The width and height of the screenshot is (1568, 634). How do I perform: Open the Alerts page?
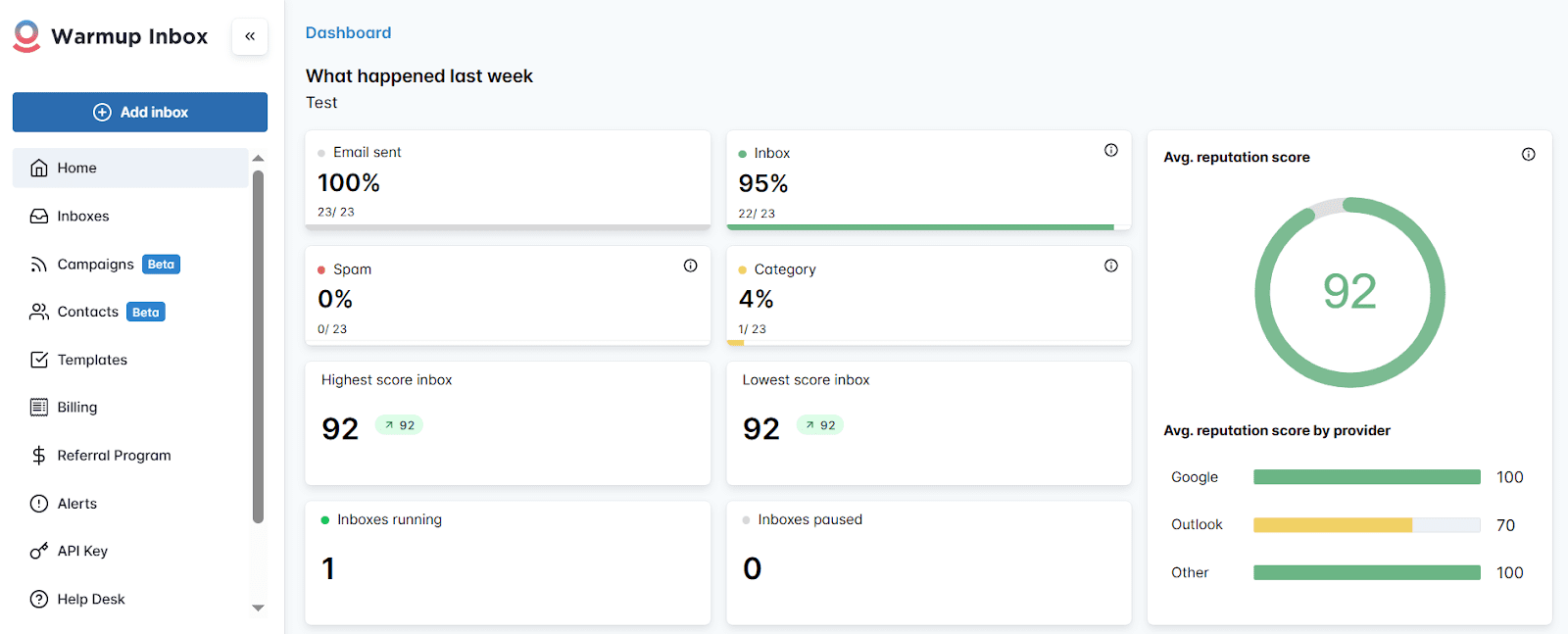coord(76,504)
